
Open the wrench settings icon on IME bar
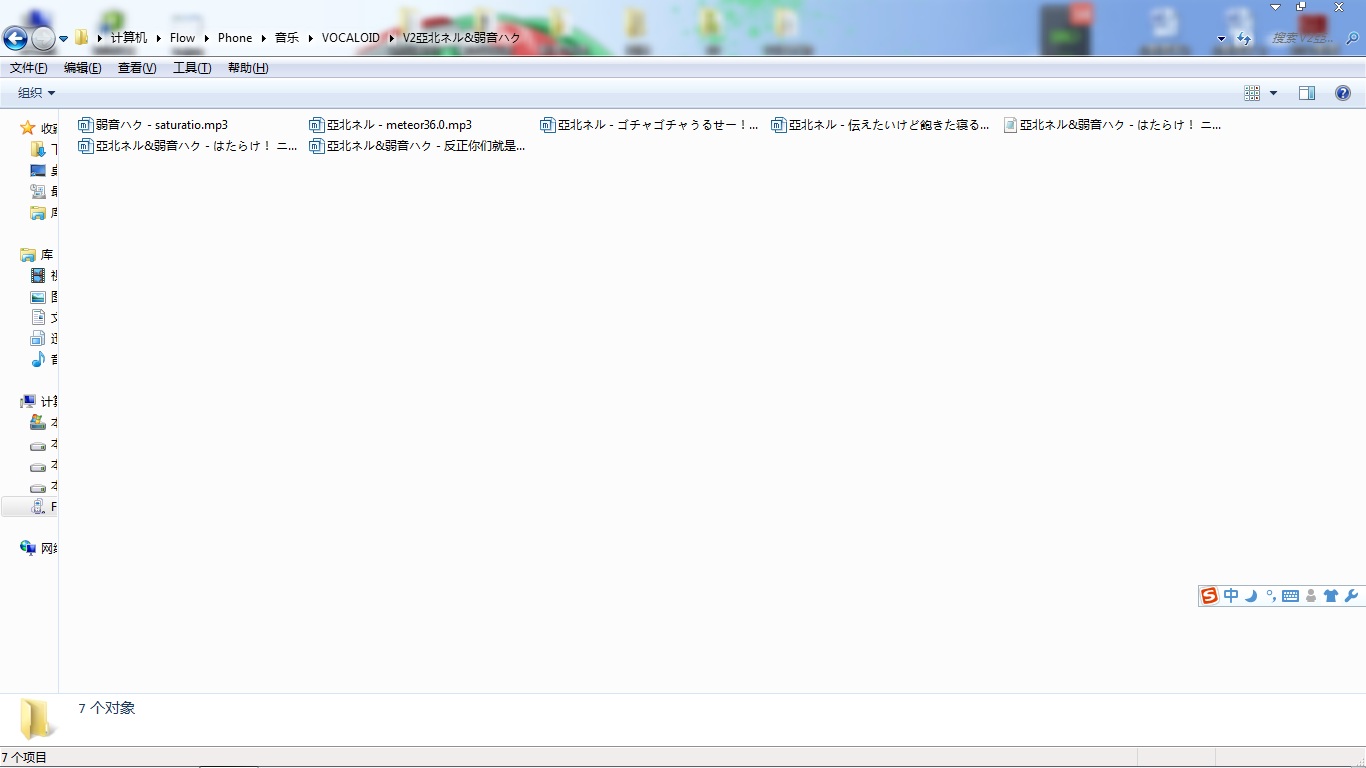tap(1351, 596)
